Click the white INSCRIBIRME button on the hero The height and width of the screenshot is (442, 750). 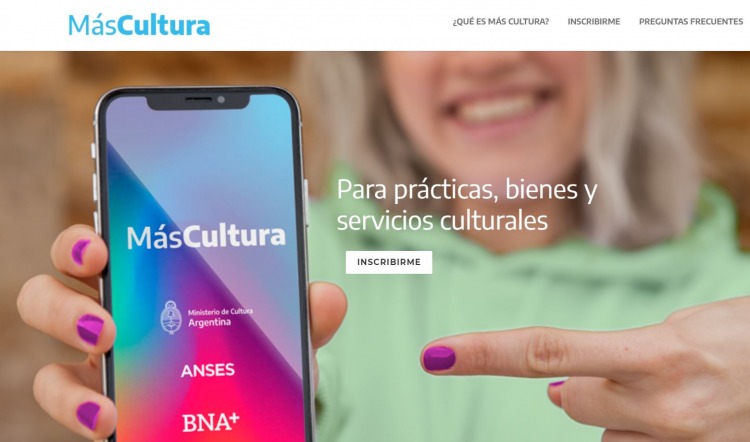point(389,262)
